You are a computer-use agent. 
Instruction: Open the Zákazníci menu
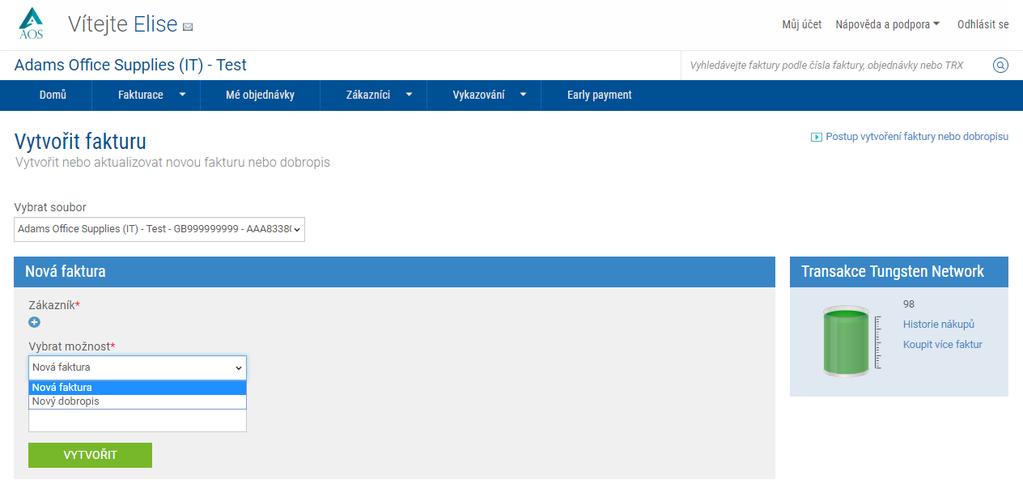(x=368, y=95)
